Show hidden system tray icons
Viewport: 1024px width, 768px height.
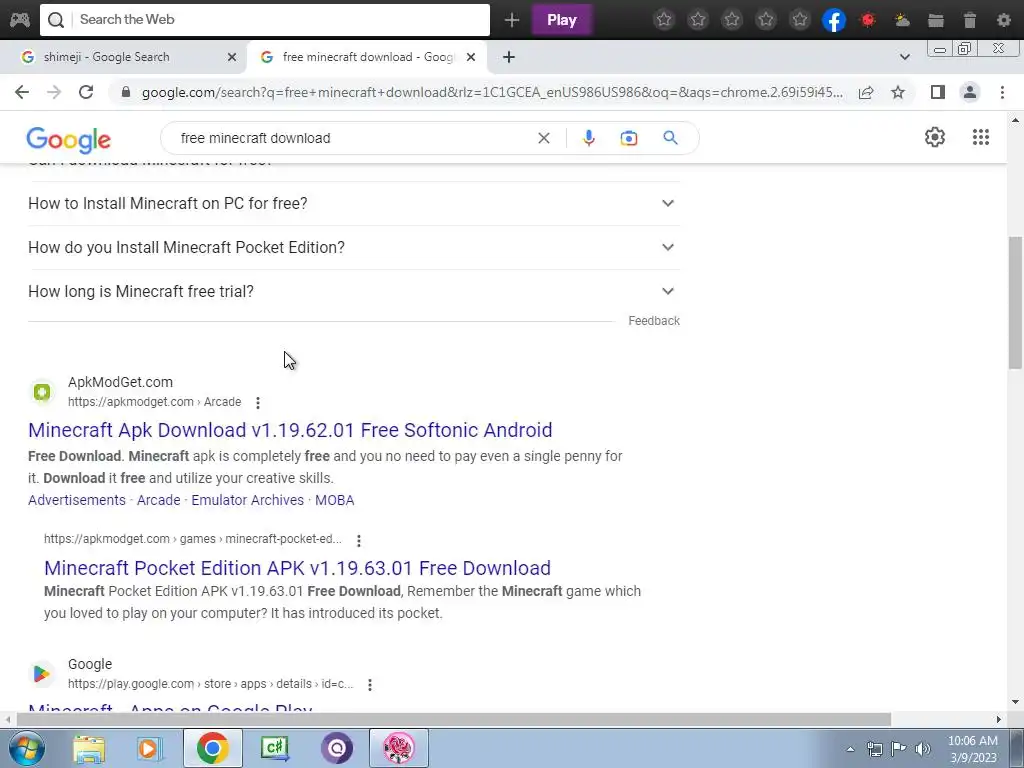pyautogui.click(x=850, y=749)
